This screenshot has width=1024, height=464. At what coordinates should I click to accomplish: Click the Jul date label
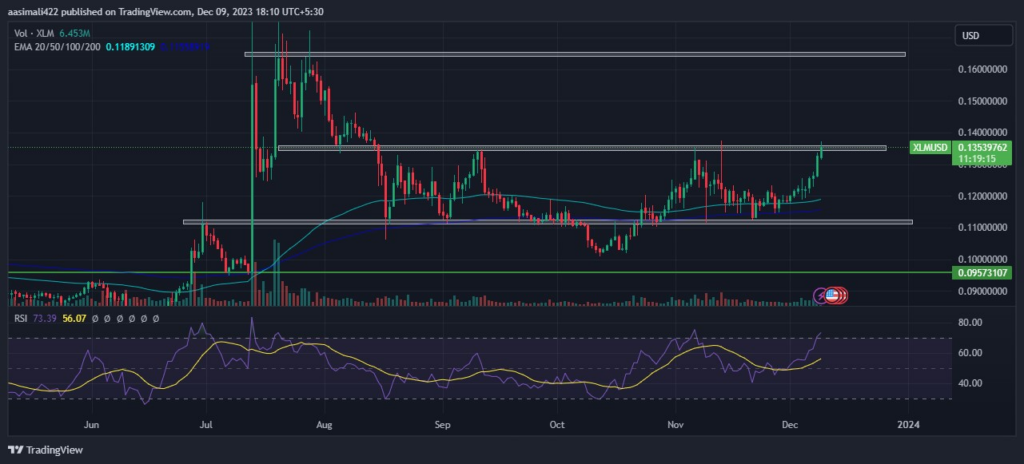click(x=206, y=425)
